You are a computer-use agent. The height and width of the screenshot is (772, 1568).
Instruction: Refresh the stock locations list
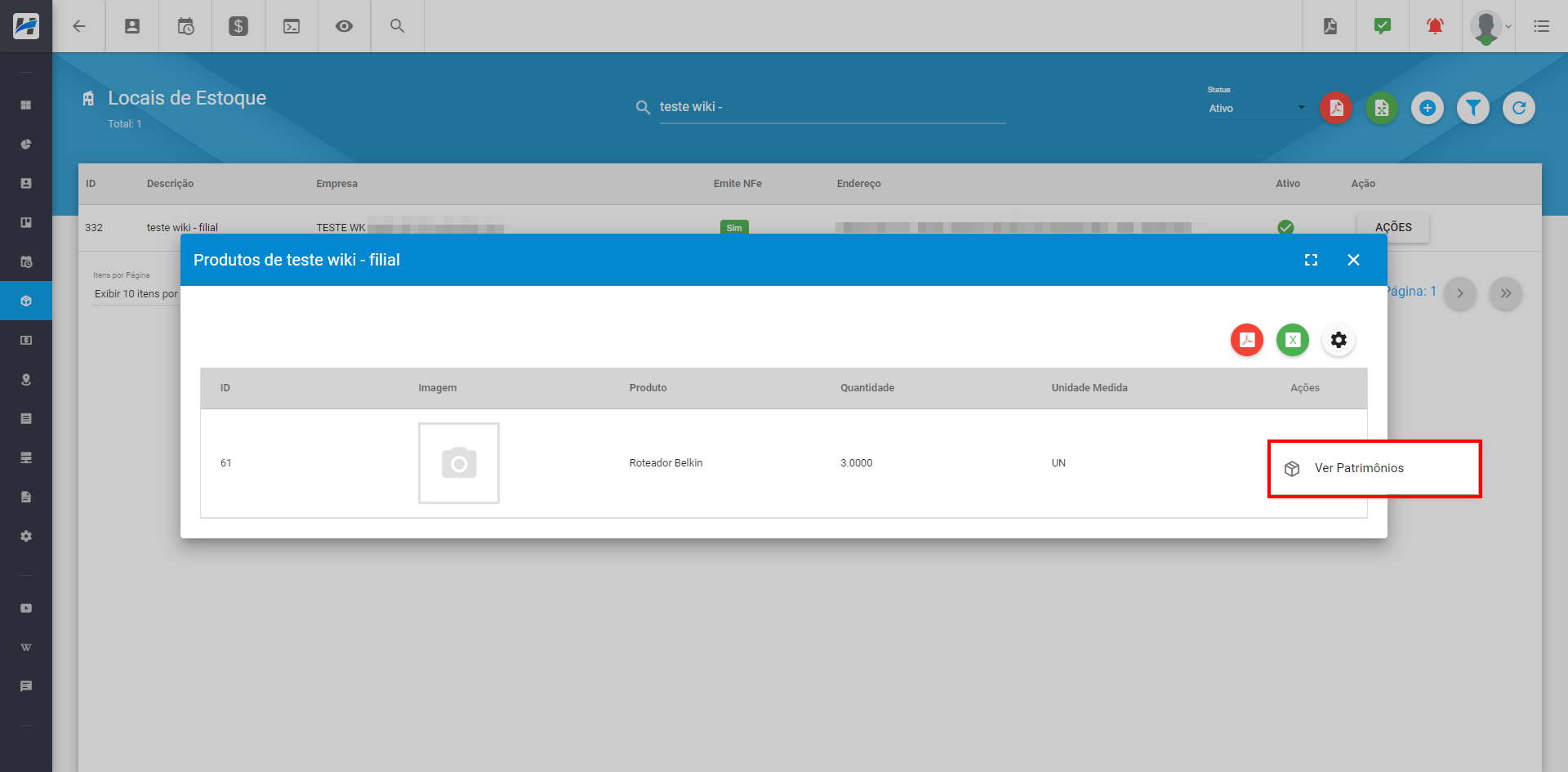[1519, 108]
